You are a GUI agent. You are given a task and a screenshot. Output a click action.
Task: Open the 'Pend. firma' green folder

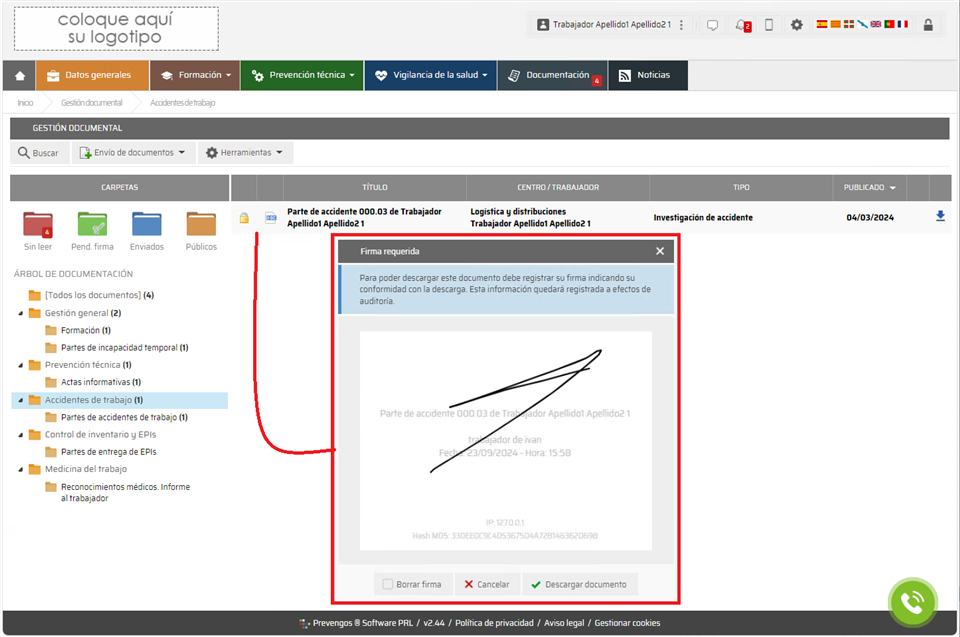pyautogui.click(x=92, y=225)
